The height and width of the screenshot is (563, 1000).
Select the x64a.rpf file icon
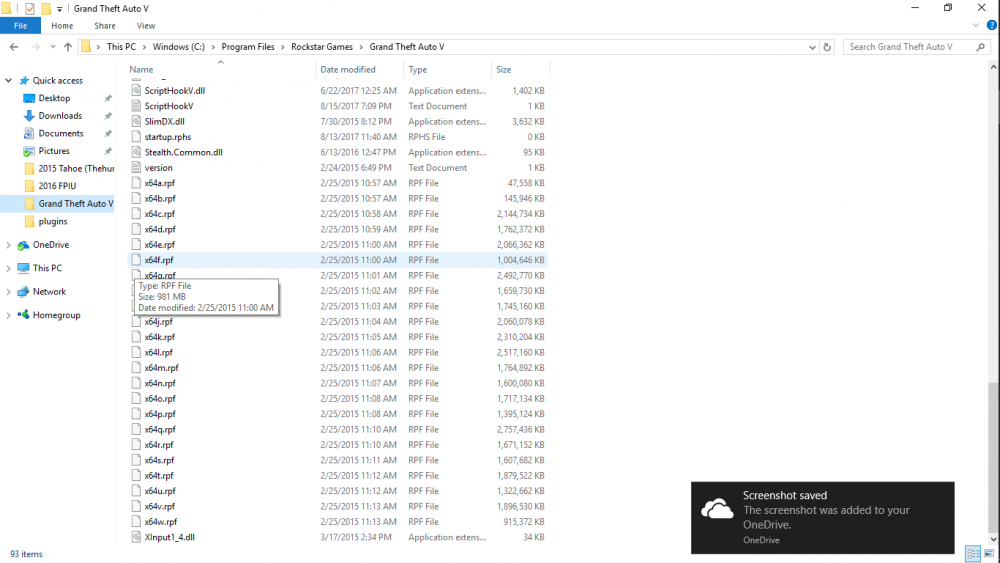tap(136, 183)
